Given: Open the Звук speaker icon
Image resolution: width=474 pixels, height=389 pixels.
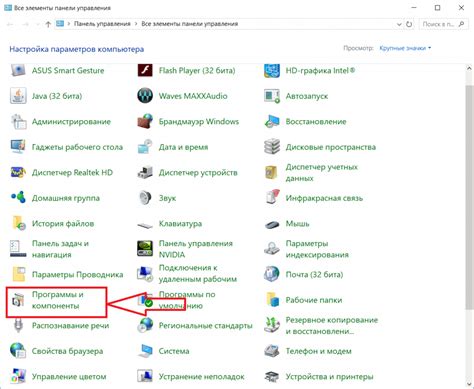Looking at the screenshot, I should (x=145, y=198).
